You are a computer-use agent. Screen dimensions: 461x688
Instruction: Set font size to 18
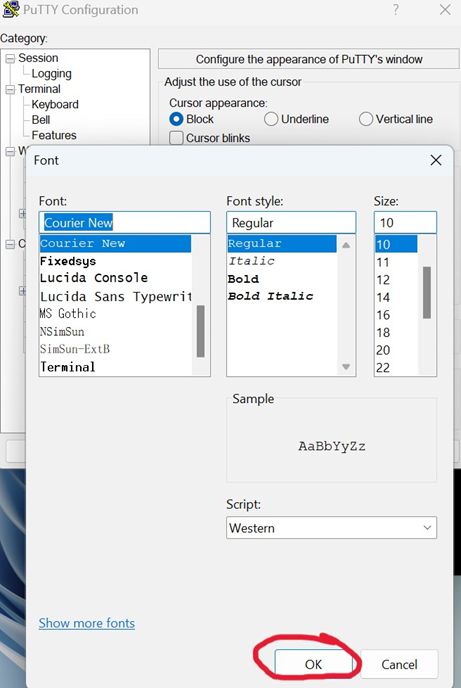[396, 333]
